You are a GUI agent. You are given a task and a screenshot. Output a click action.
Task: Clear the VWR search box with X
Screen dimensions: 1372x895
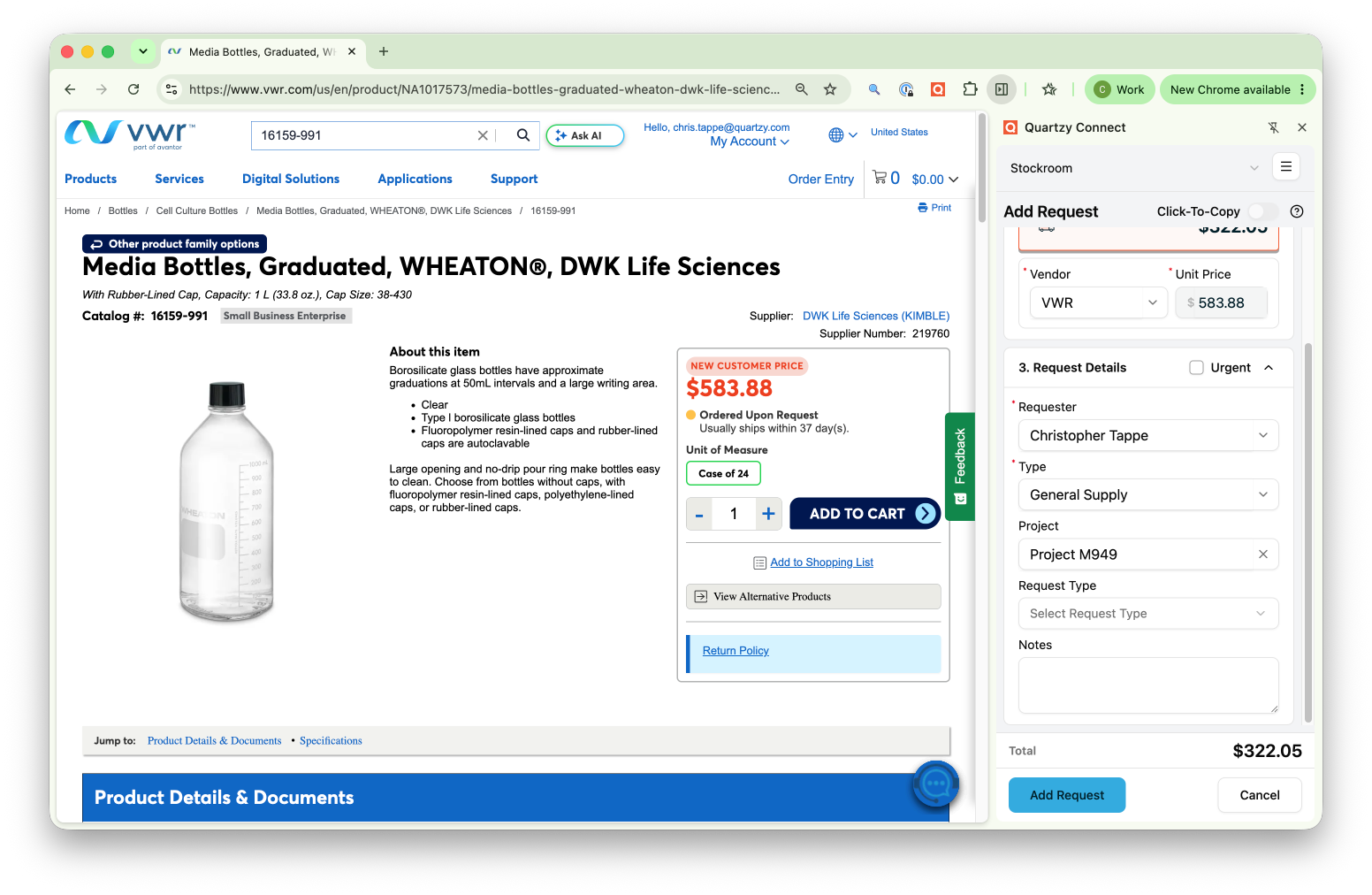[483, 135]
